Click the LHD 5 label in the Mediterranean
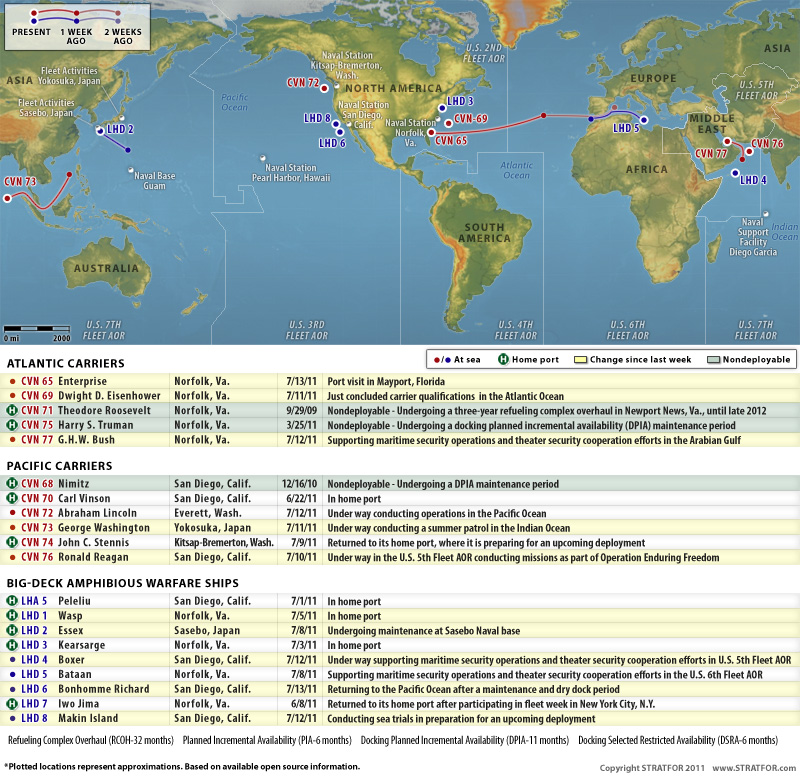This screenshot has width=800, height=776. point(626,128)
